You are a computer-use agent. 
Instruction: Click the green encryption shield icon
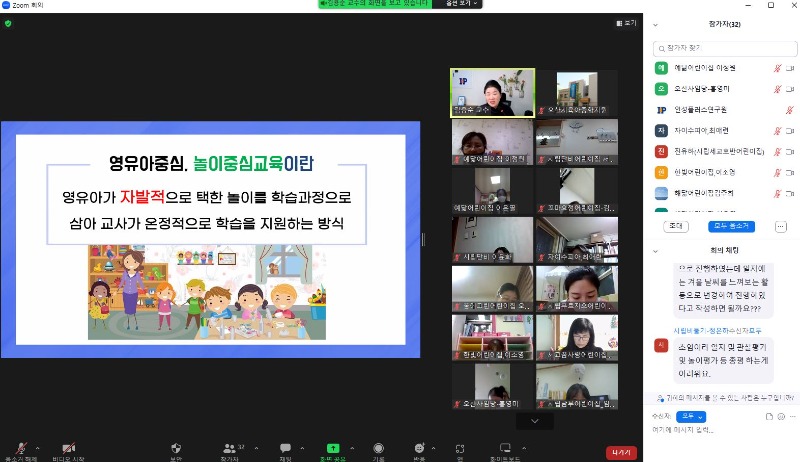pos(8,23)
